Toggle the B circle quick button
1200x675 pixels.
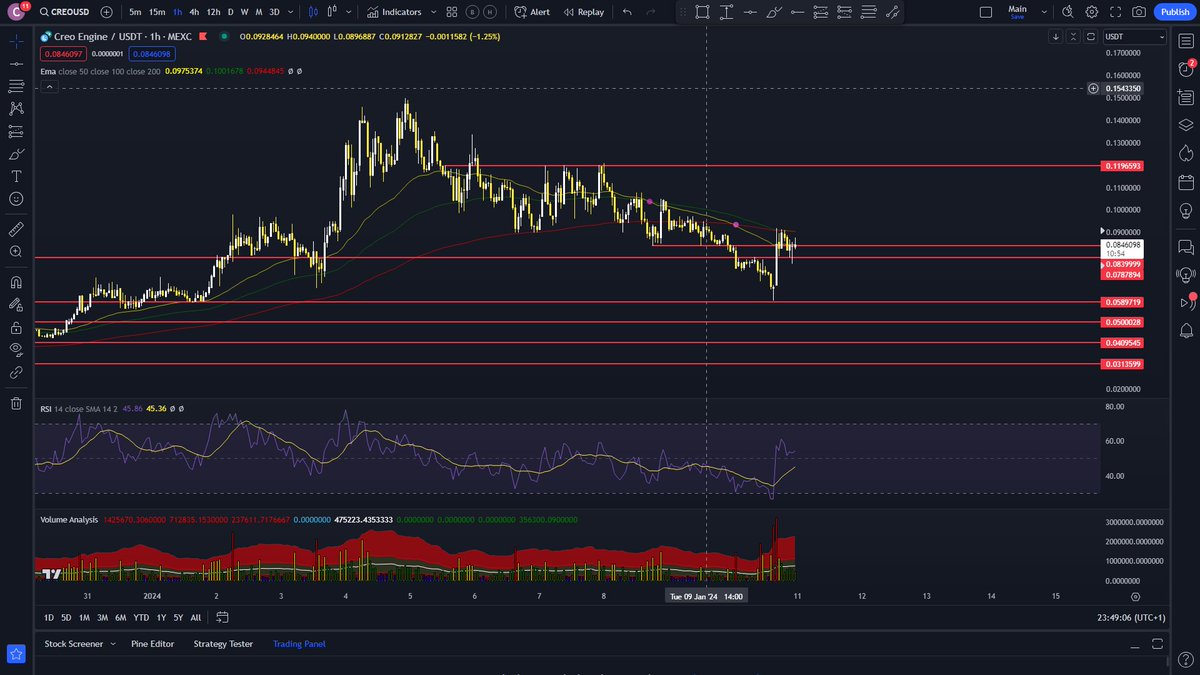click(471, 12)
